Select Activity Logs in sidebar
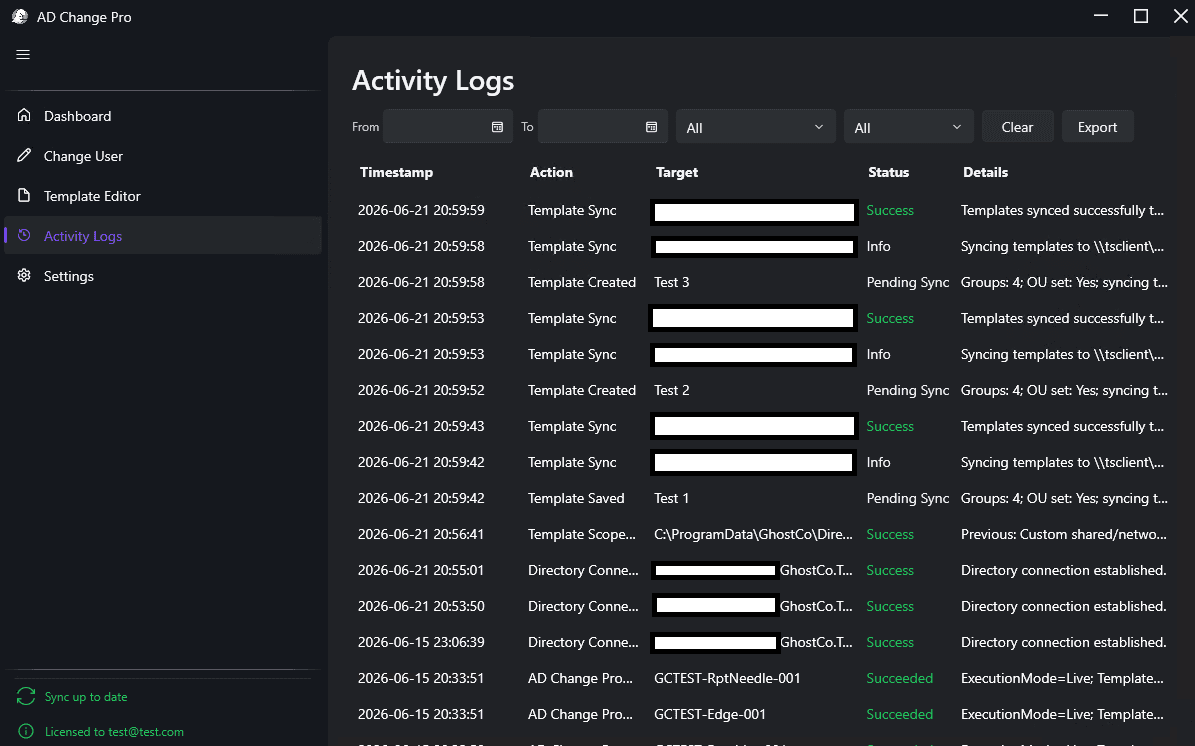This screenshot has height=746, width=1195. tap(163, 235)
